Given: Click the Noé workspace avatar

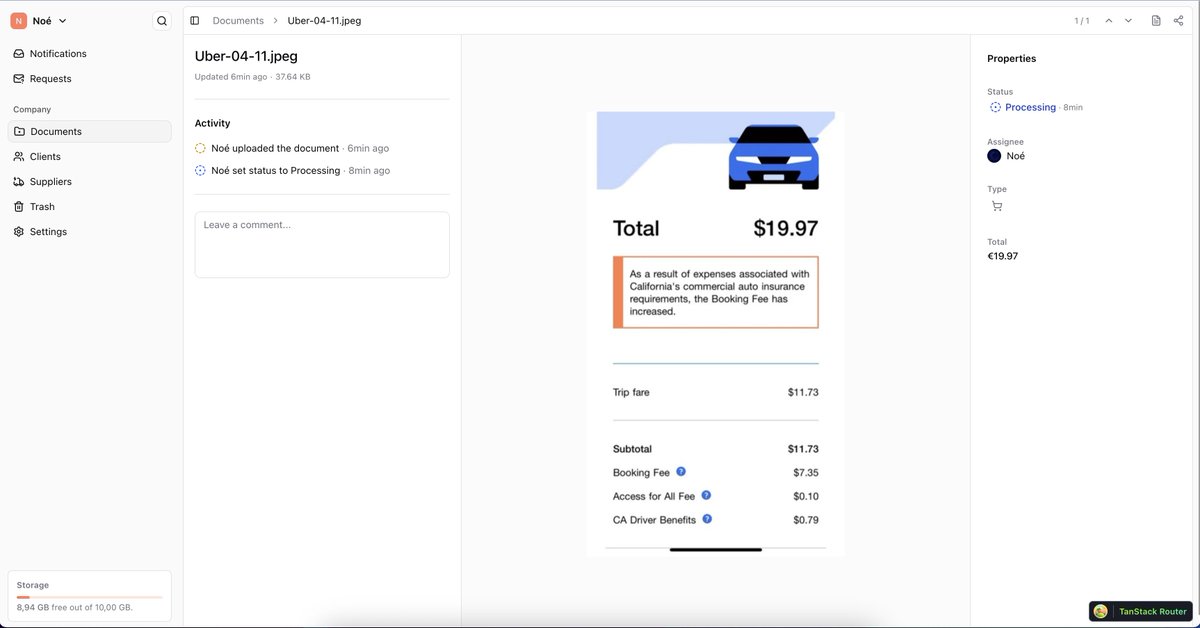Looking at the screenshot, I should click(x=18, y=20).
